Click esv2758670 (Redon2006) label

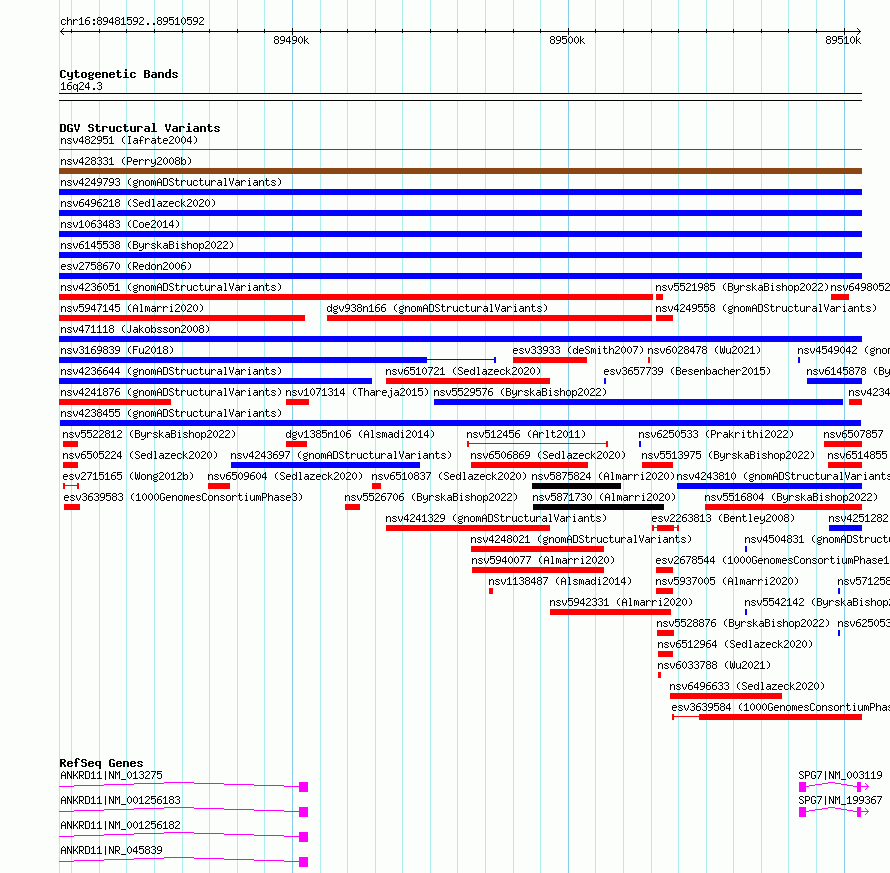[126, 266]
